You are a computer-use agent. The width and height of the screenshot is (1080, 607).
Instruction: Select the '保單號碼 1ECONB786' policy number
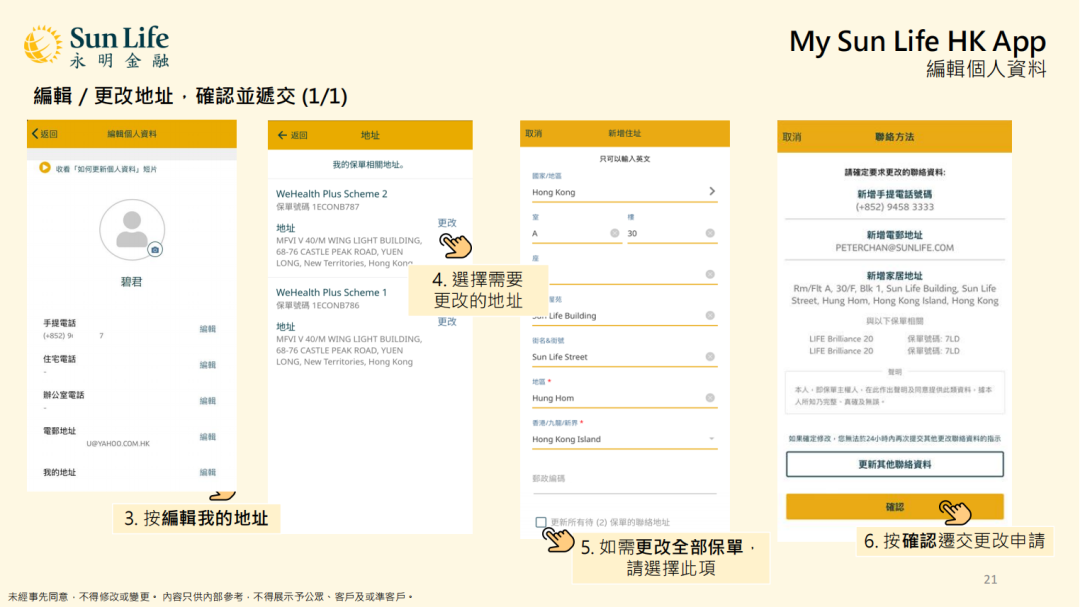pyautogui.click(x=318, y=305)
